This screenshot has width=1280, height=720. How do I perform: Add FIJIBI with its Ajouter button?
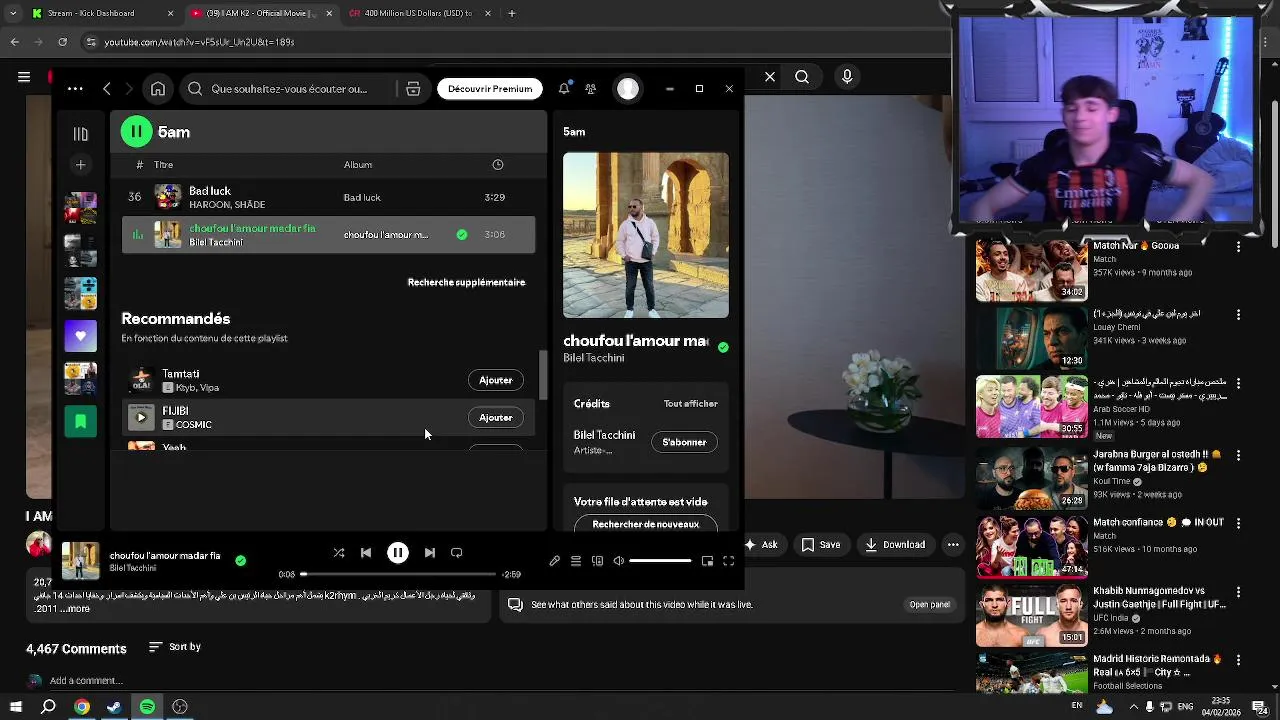point(496,418)
